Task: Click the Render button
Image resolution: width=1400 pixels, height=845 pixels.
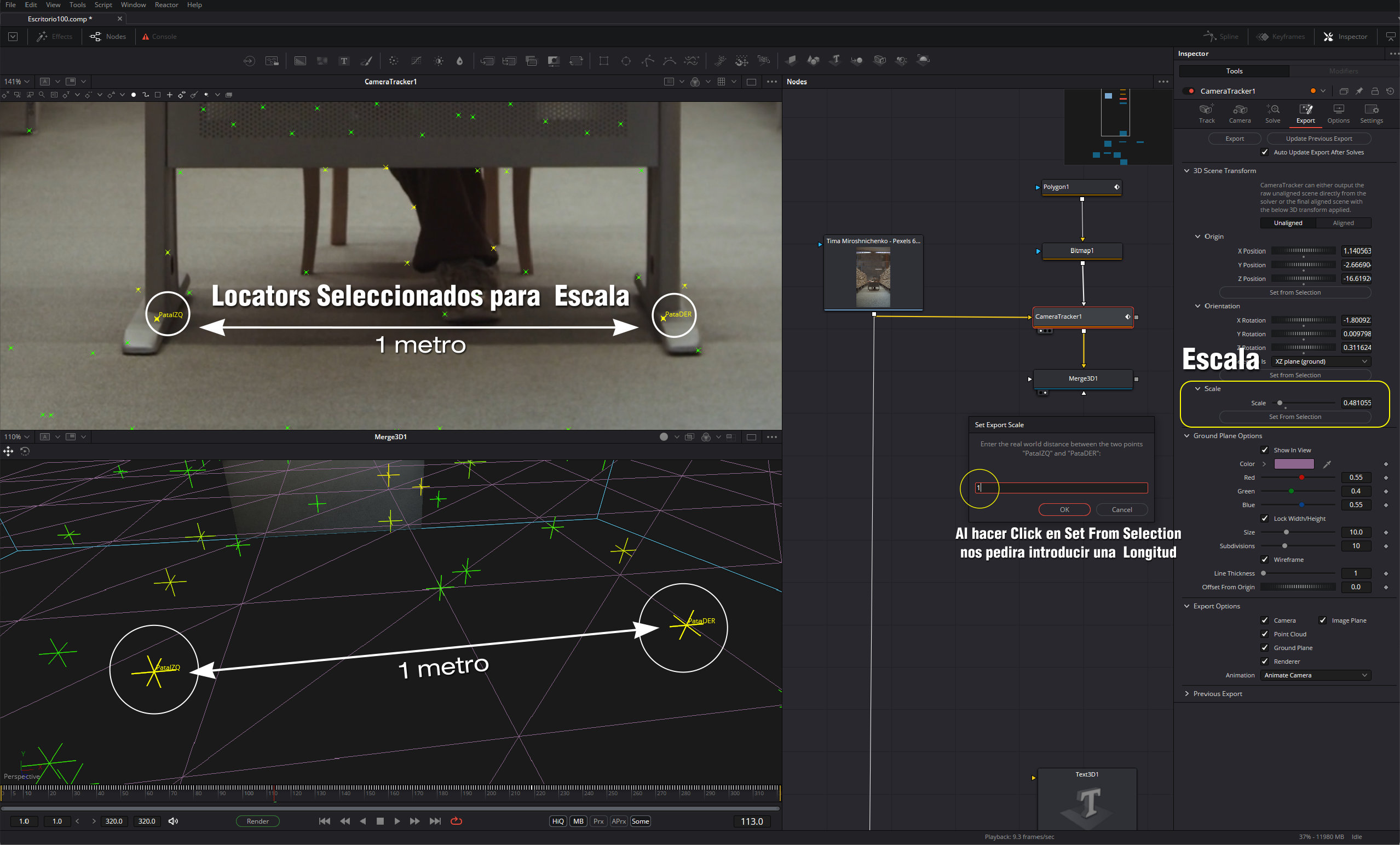Action: coord(257,821)
